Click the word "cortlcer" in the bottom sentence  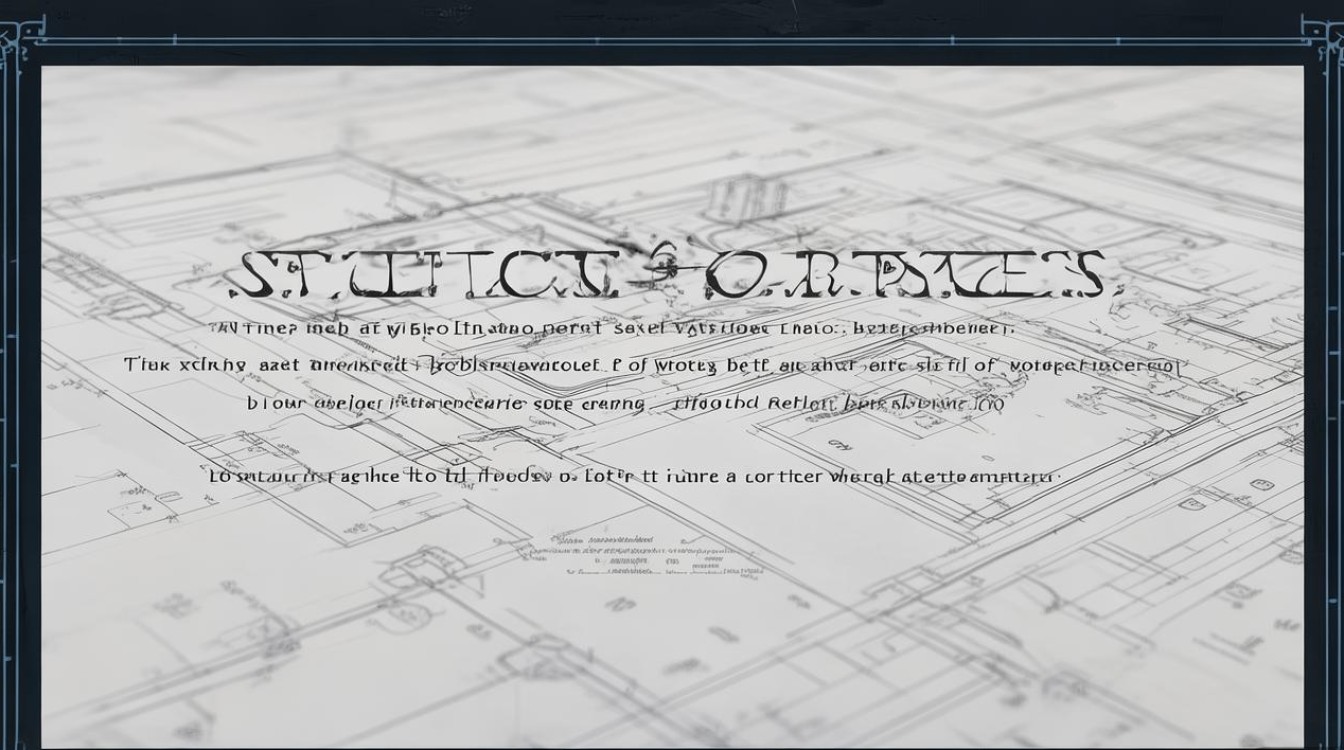click(x=782, y=477)
